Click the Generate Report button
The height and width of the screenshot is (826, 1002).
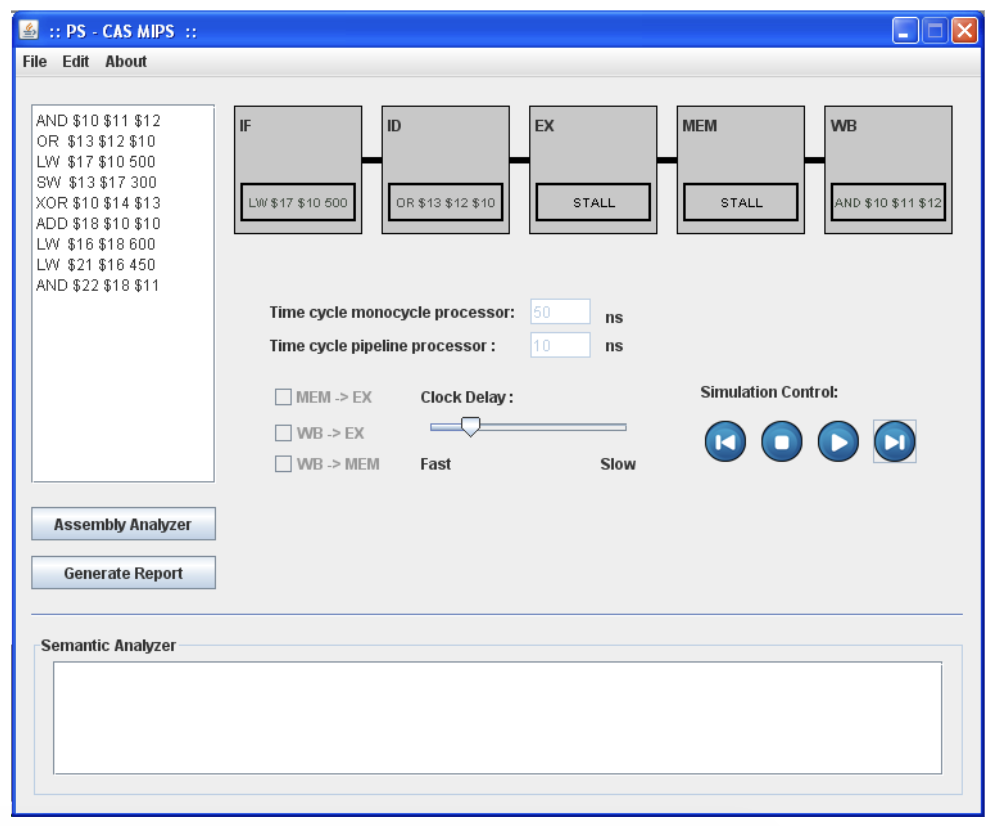124,573
